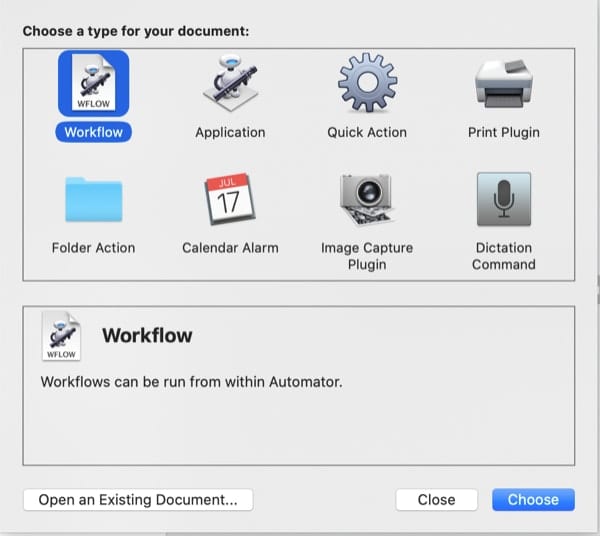Select the Folder Action blue folder icon

(93, 201)
